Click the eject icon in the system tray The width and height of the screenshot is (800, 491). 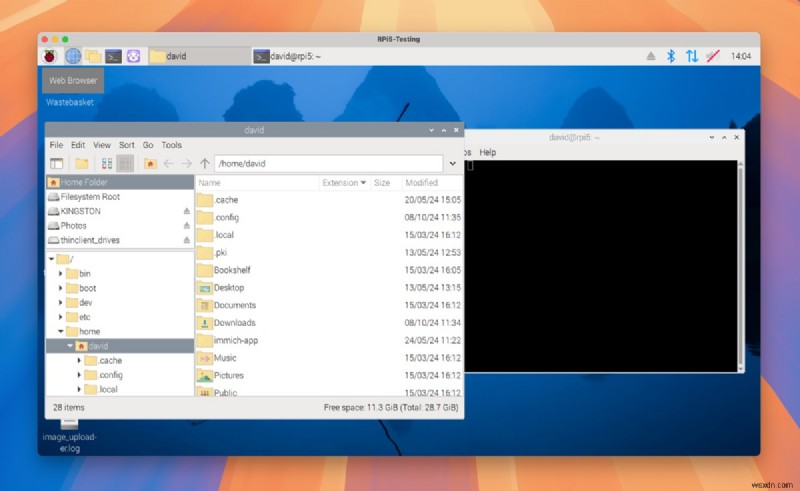pyautogui.click(x=651, y=56)
